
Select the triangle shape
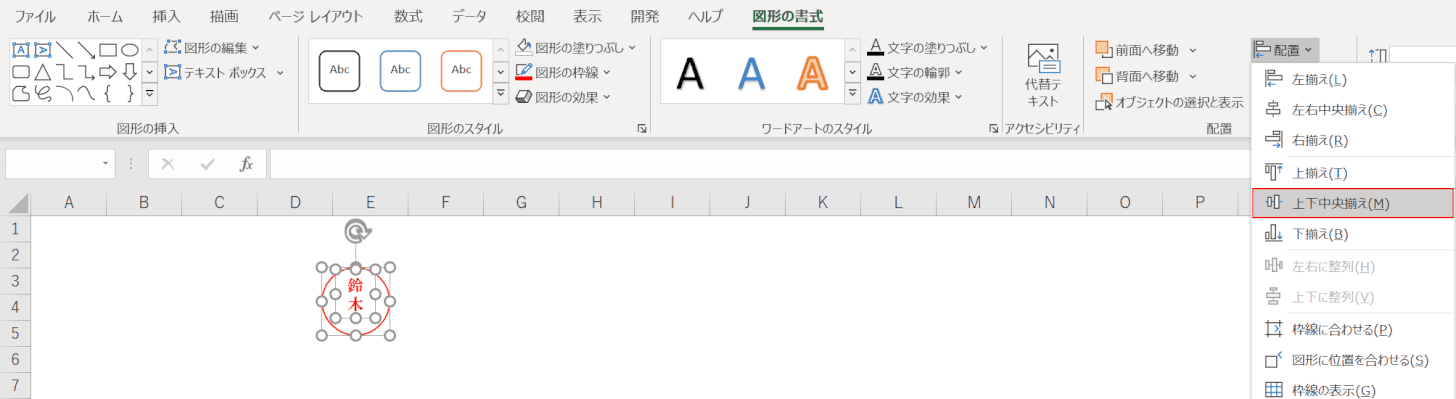42,72
